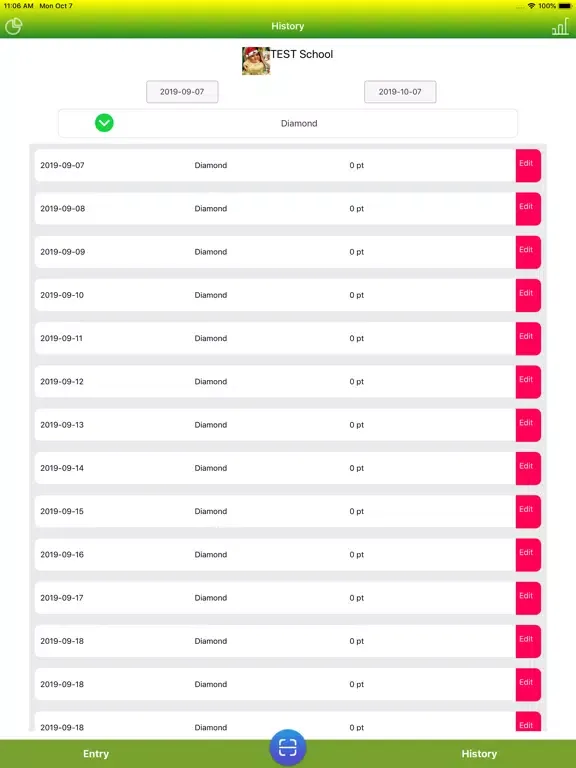Edit the 2019-09-08 Diamond entry
This screenshot has height=768, width=576.
tap(528, 209)
